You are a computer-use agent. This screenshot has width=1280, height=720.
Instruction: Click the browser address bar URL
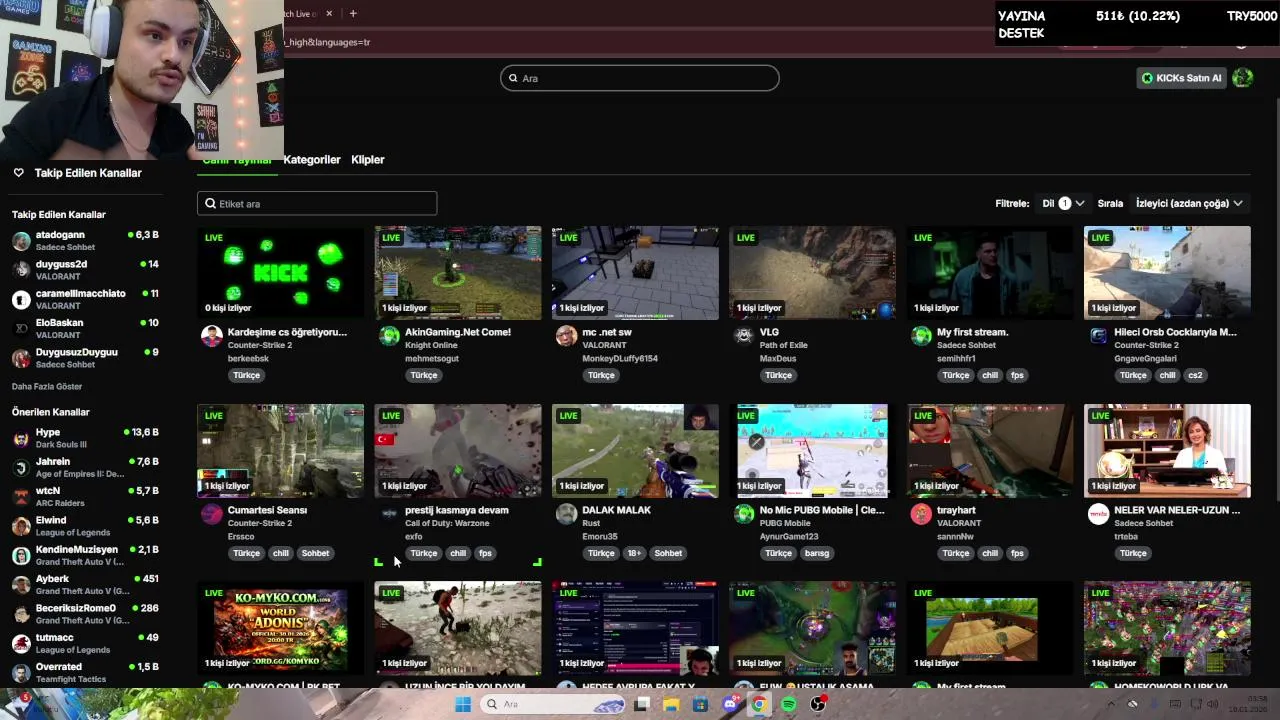pos(327,43)
